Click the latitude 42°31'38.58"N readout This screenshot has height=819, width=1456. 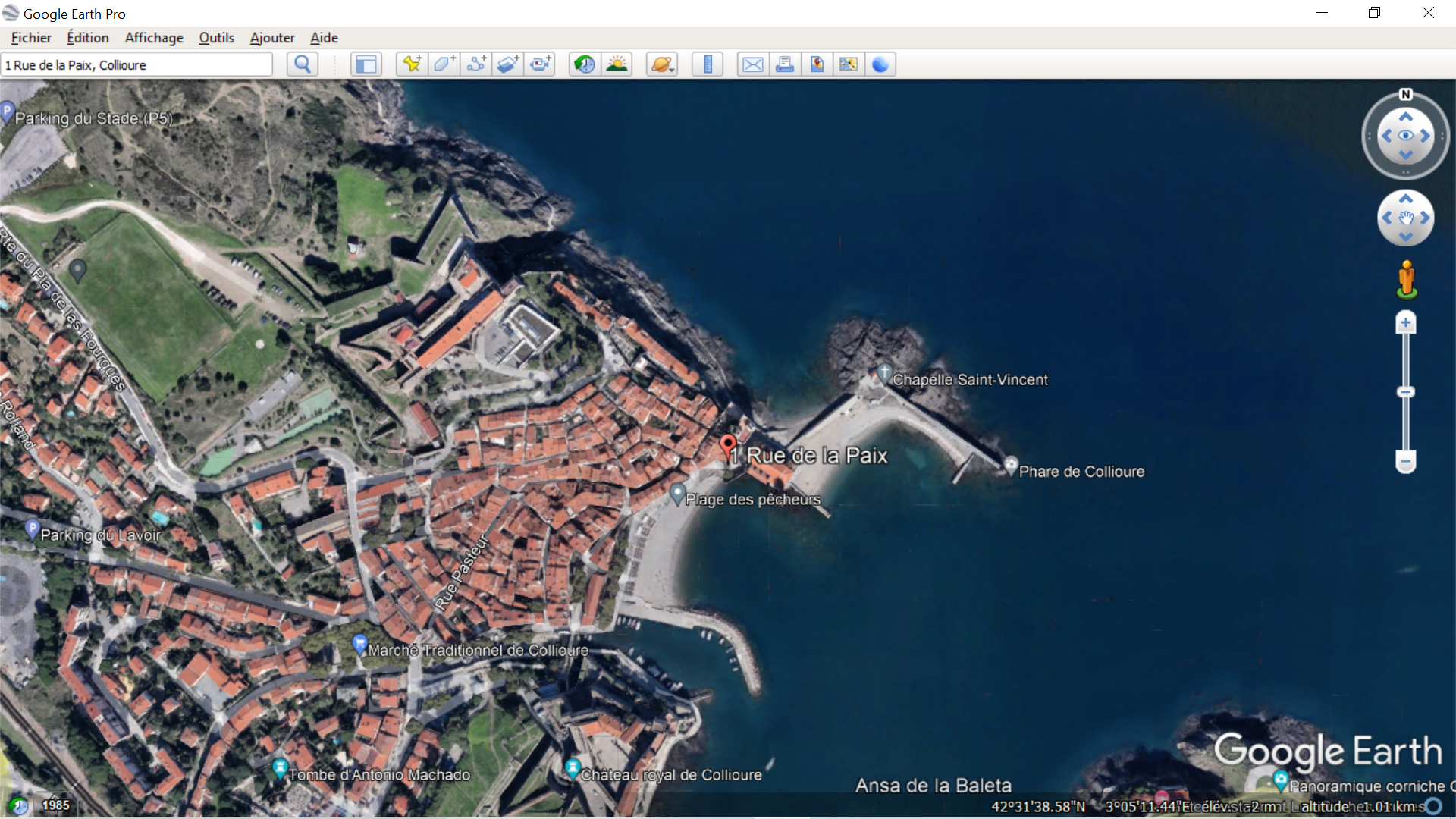(1038, 807)
